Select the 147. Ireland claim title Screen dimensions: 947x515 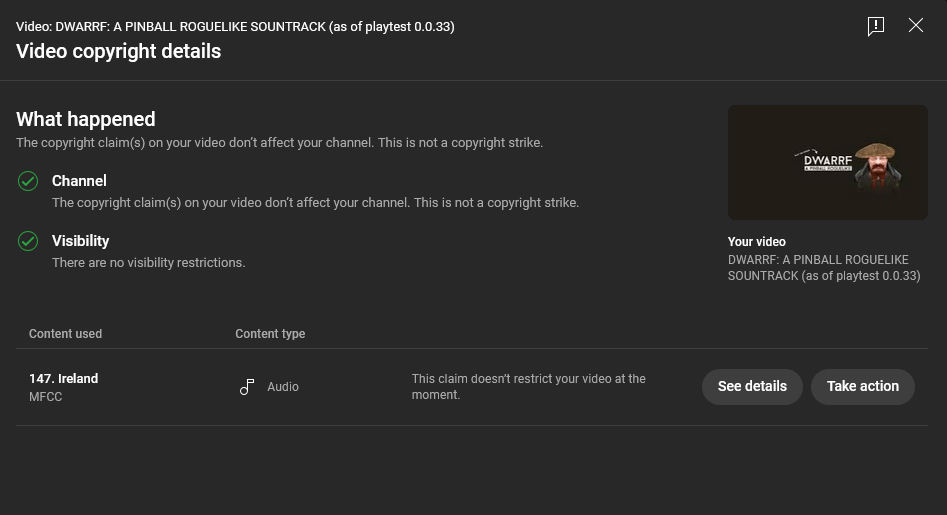pyautogui.click(x=63, y=379)
